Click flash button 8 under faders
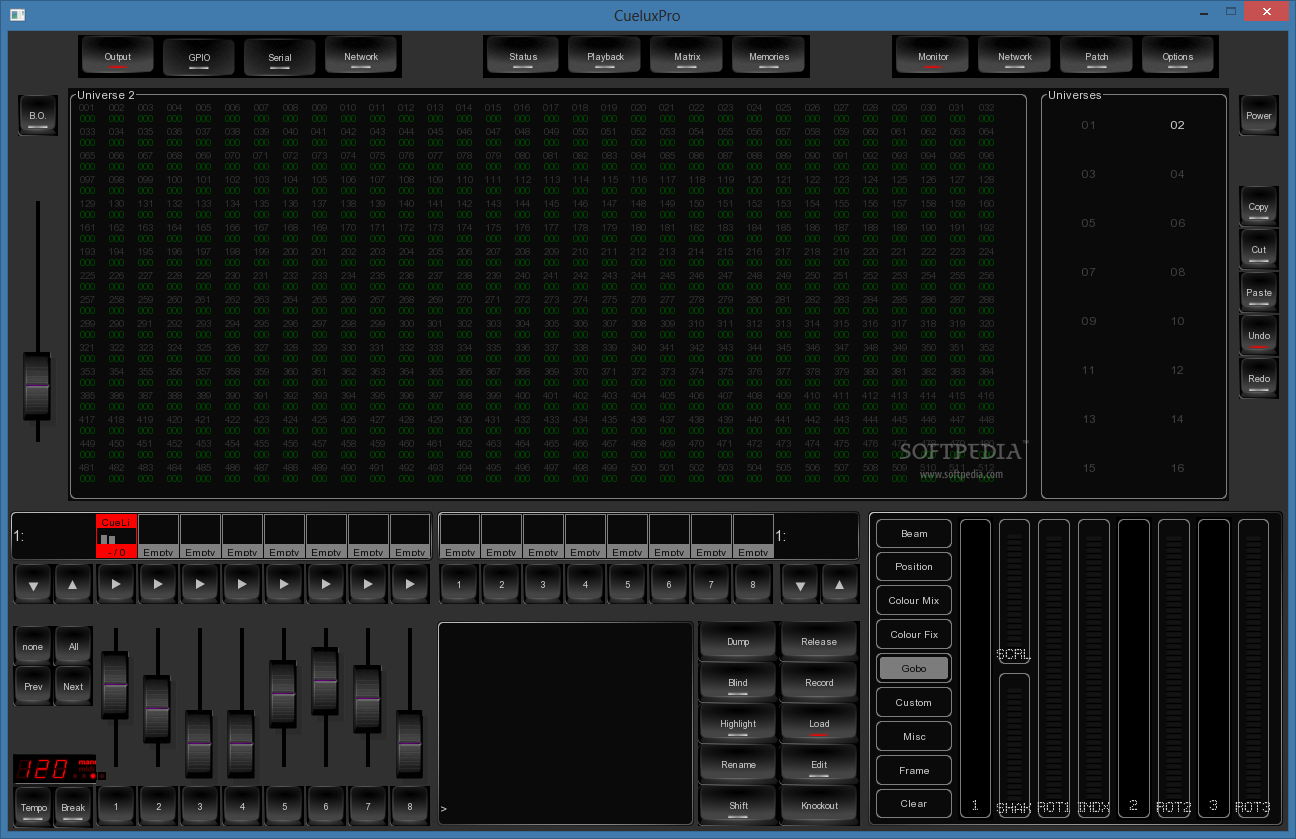Image resolution: width=1296 pixels, height=839 pixels. [x=409, y=806]
